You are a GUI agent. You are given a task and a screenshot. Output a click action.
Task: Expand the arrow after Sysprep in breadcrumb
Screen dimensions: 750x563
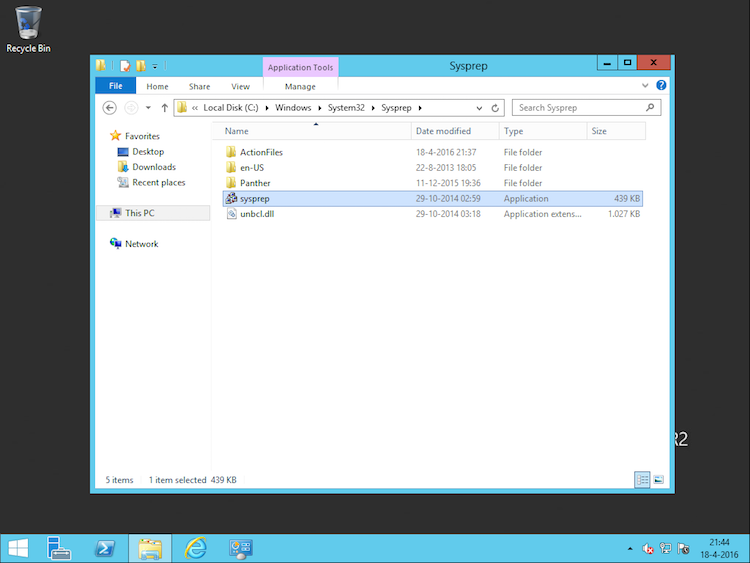(x=420, y=108)
